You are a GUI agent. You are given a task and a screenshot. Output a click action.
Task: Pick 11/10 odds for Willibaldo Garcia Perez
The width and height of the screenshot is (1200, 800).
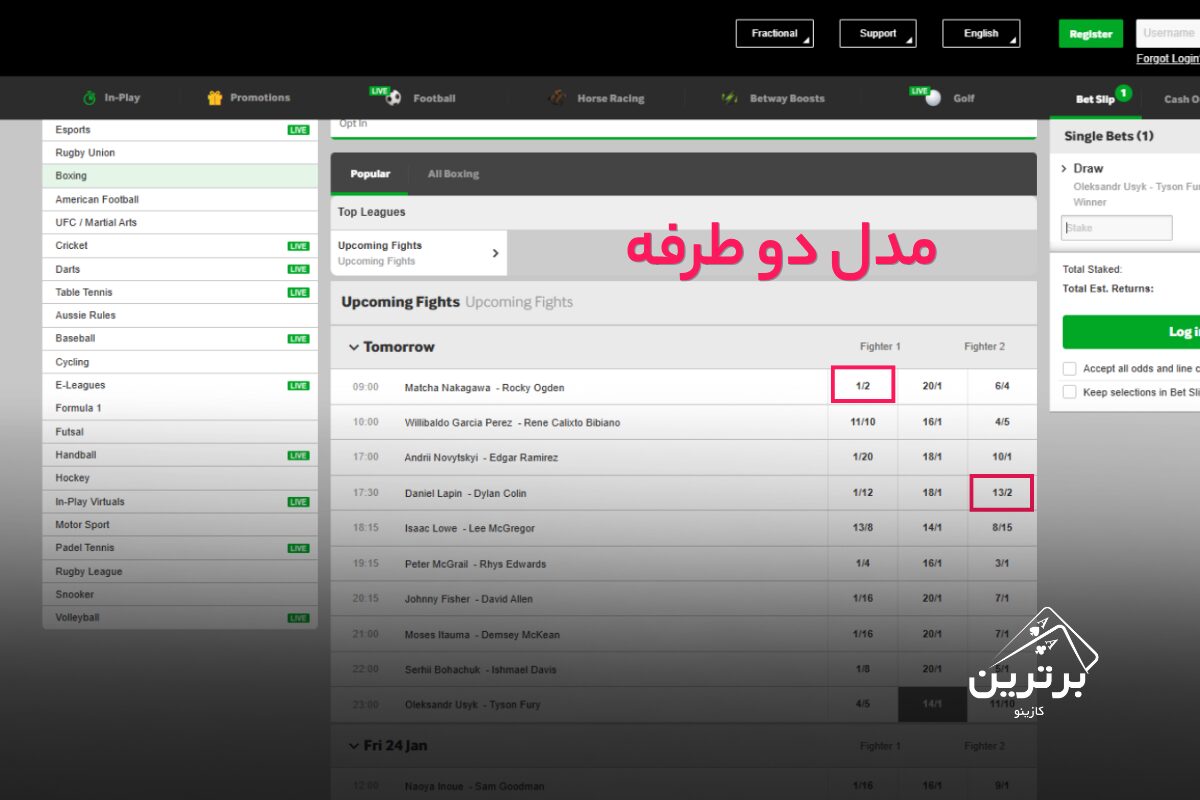point(863,422)
